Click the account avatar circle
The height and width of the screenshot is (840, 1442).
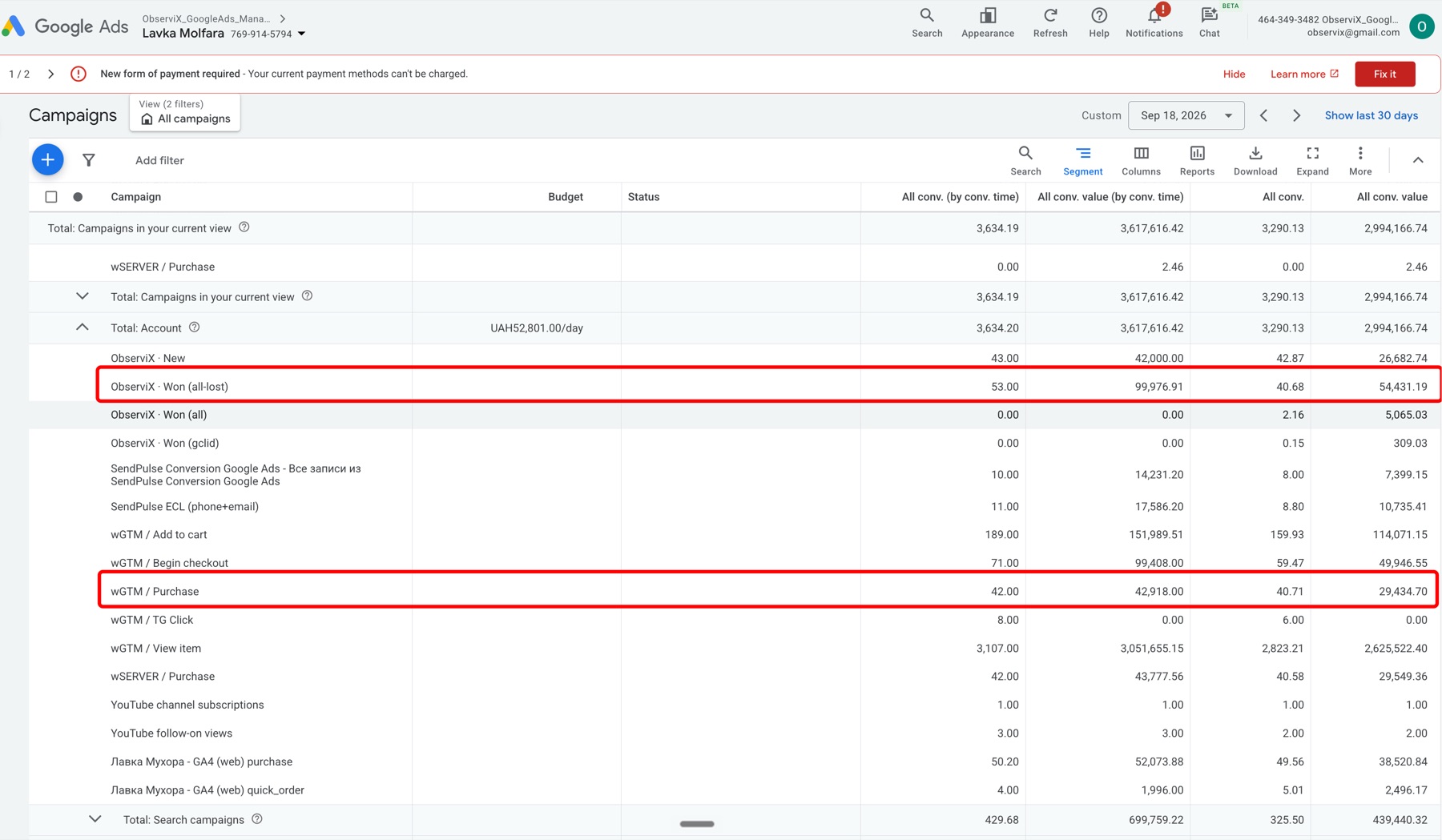[1422, 26]
